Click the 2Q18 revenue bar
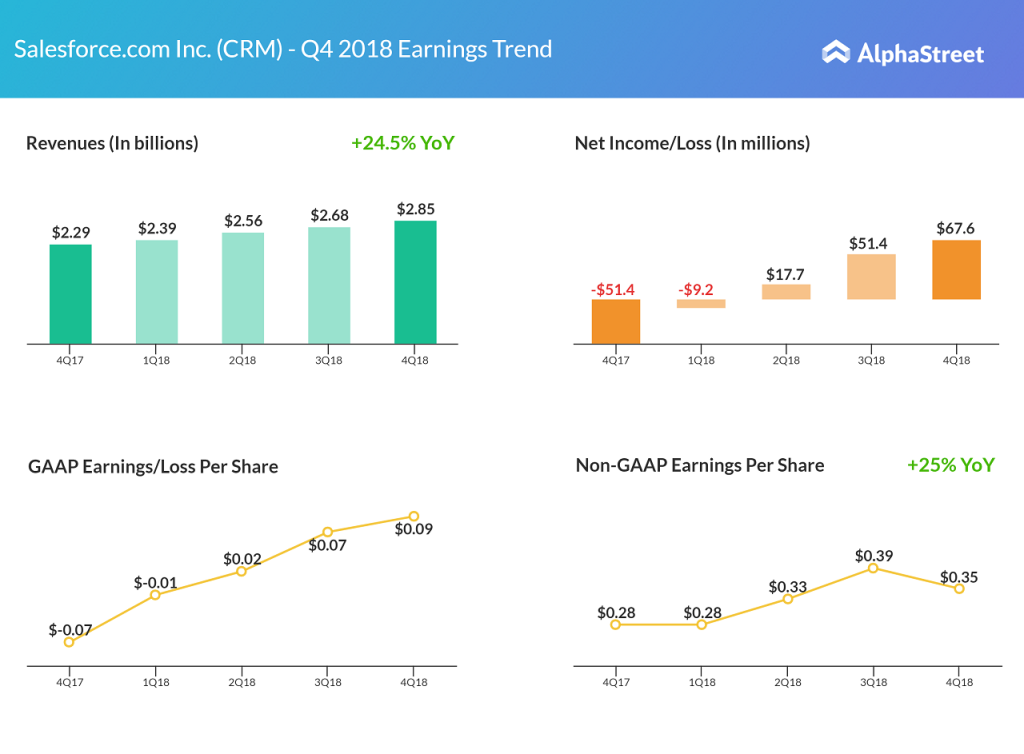Image resolution: width=1024 pixels, height=754 pixels. click(x=242, y=288)
